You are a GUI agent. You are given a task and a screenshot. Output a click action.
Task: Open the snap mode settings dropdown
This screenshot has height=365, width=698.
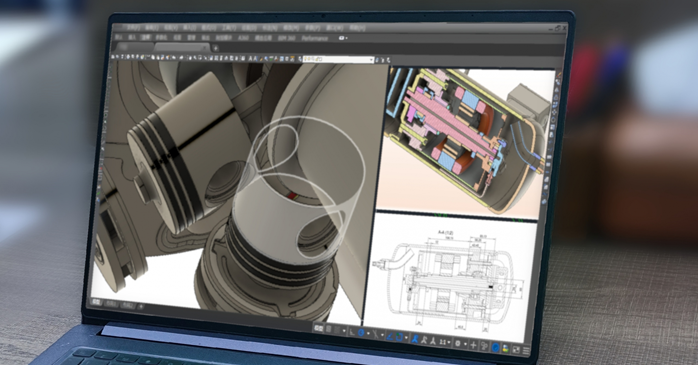point(344,331)
